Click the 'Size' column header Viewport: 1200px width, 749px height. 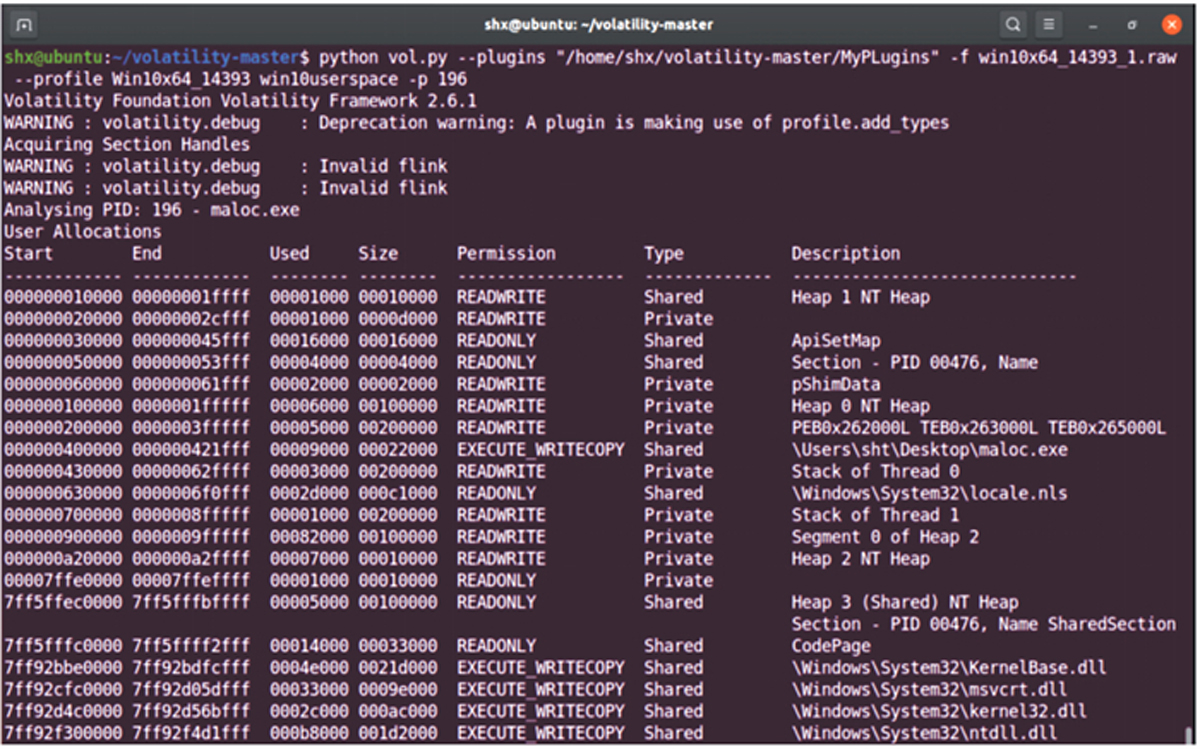378,254
